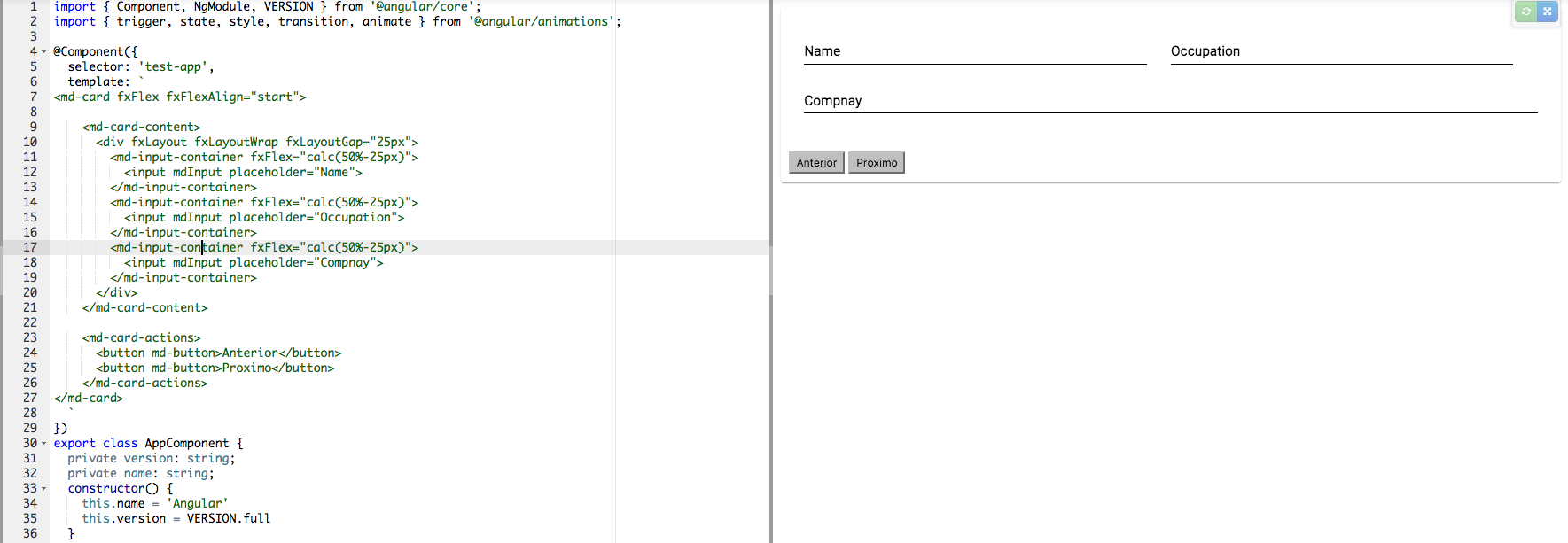Click the Proximo button
Image resolution: width=1568 pixels, height=543 pixels.
[877, 162]
